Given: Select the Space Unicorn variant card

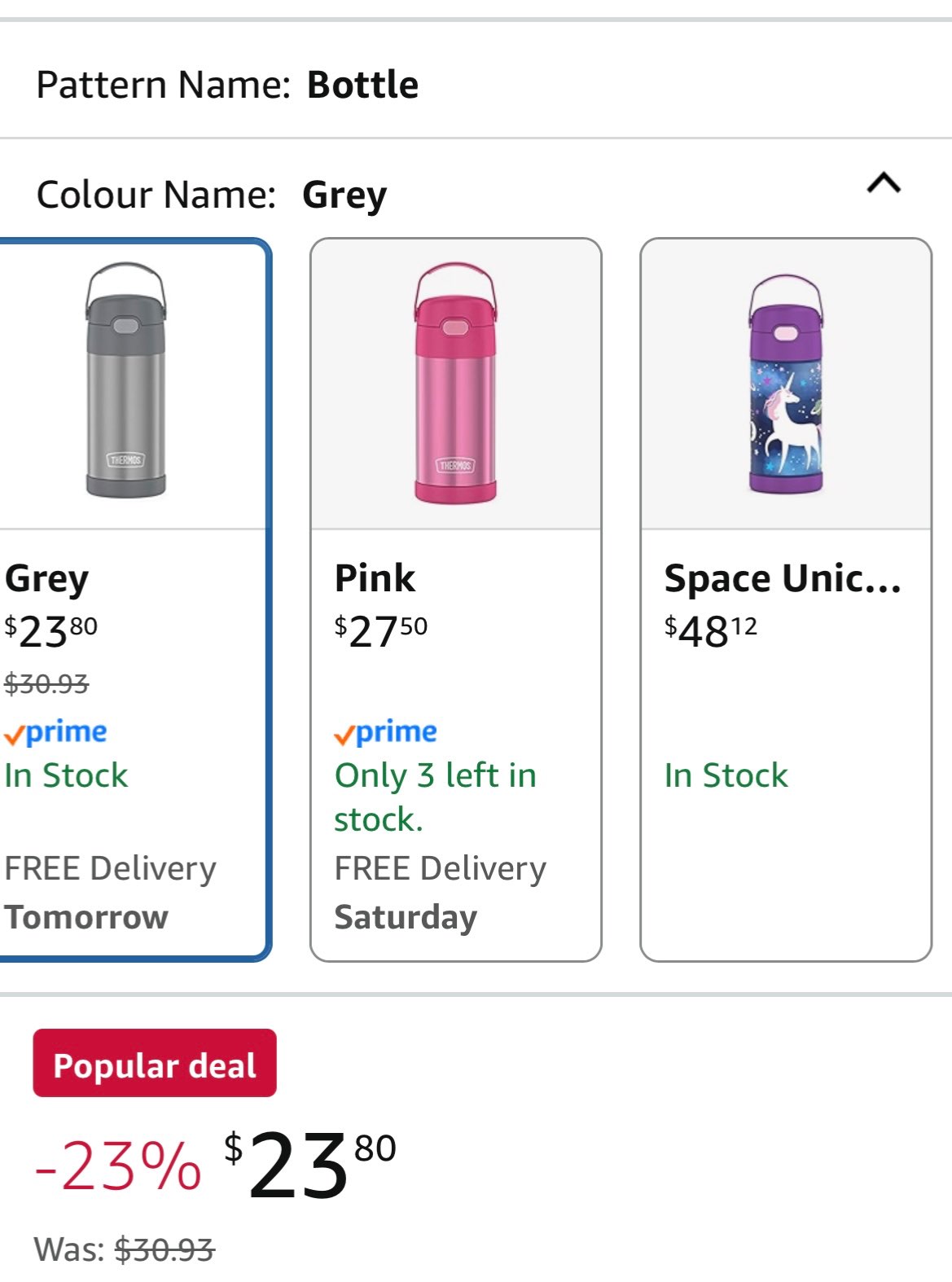Looking at the screenshot, I should tap(786, 595).
